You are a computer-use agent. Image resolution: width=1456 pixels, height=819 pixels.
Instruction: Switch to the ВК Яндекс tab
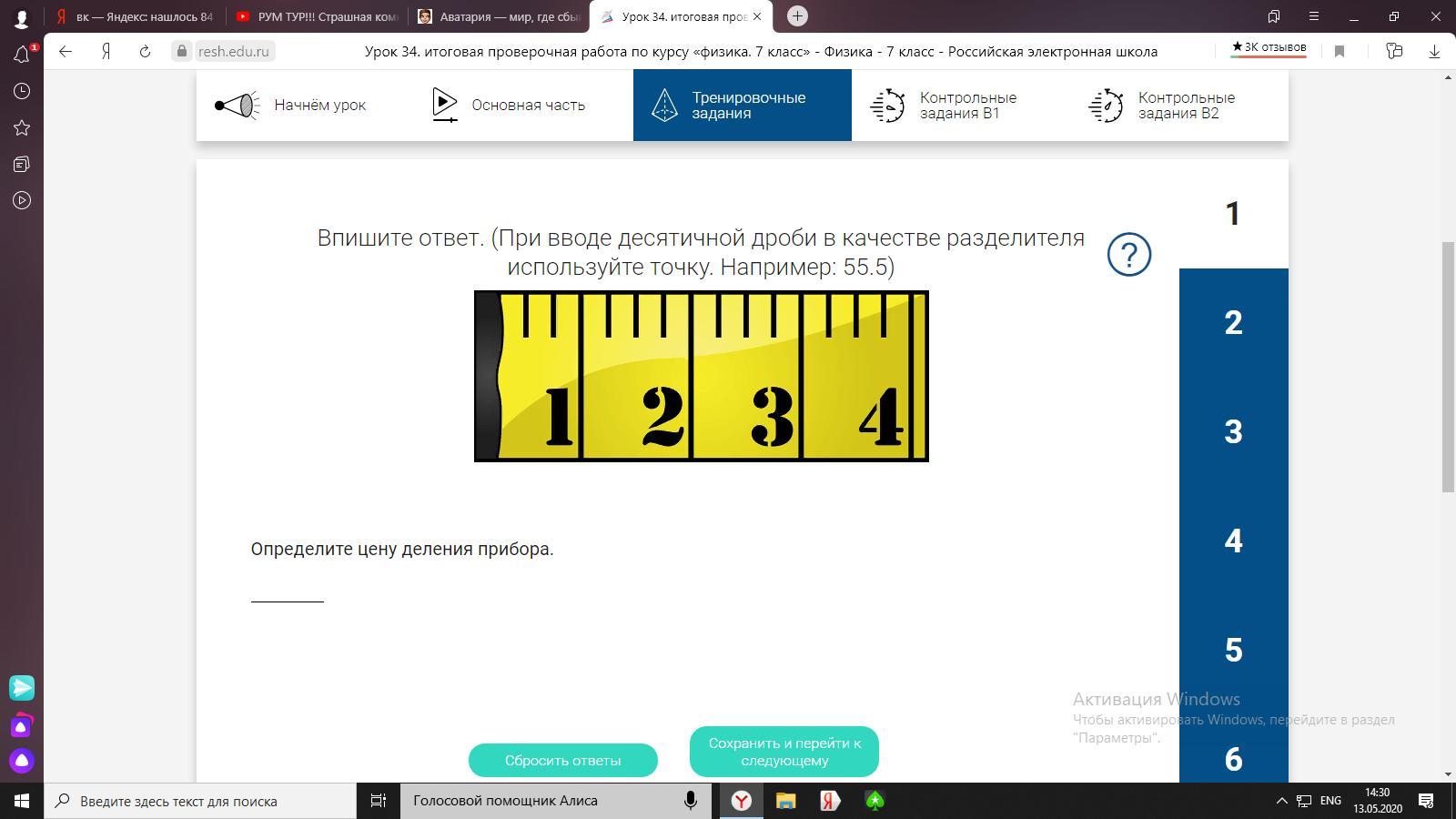tap(135, 16)
